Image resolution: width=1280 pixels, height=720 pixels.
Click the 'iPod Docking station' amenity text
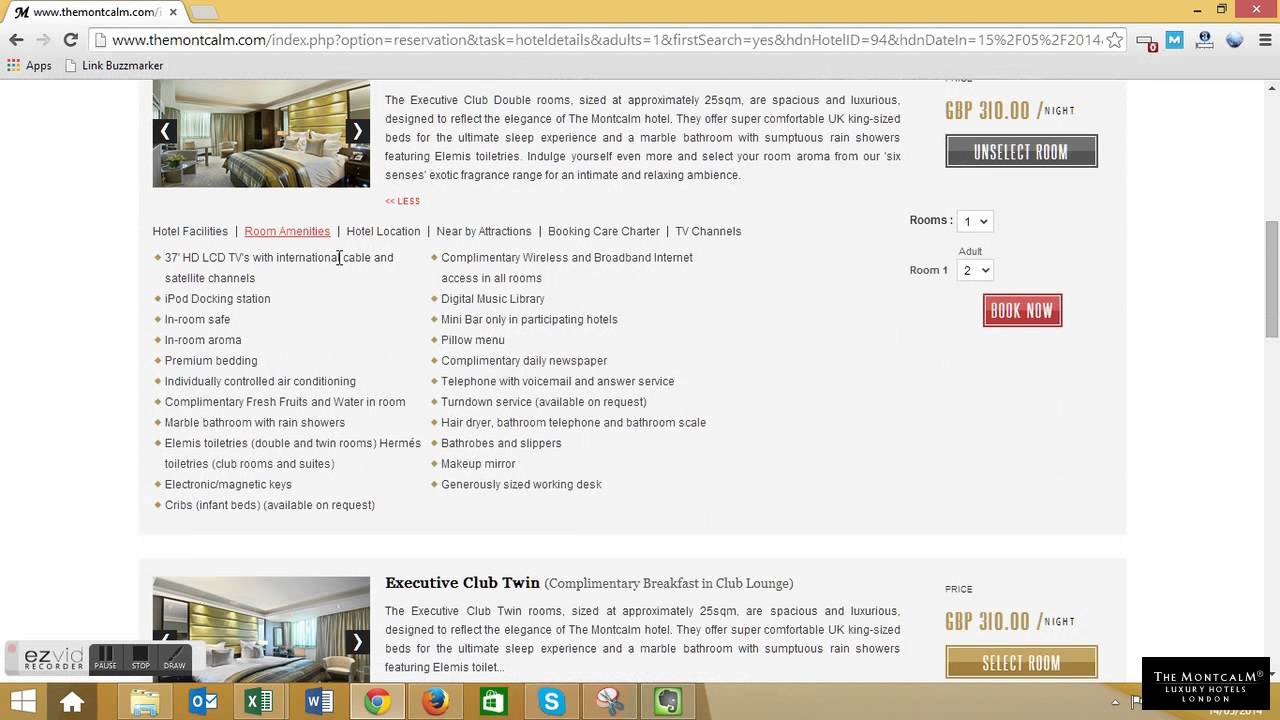217,299
